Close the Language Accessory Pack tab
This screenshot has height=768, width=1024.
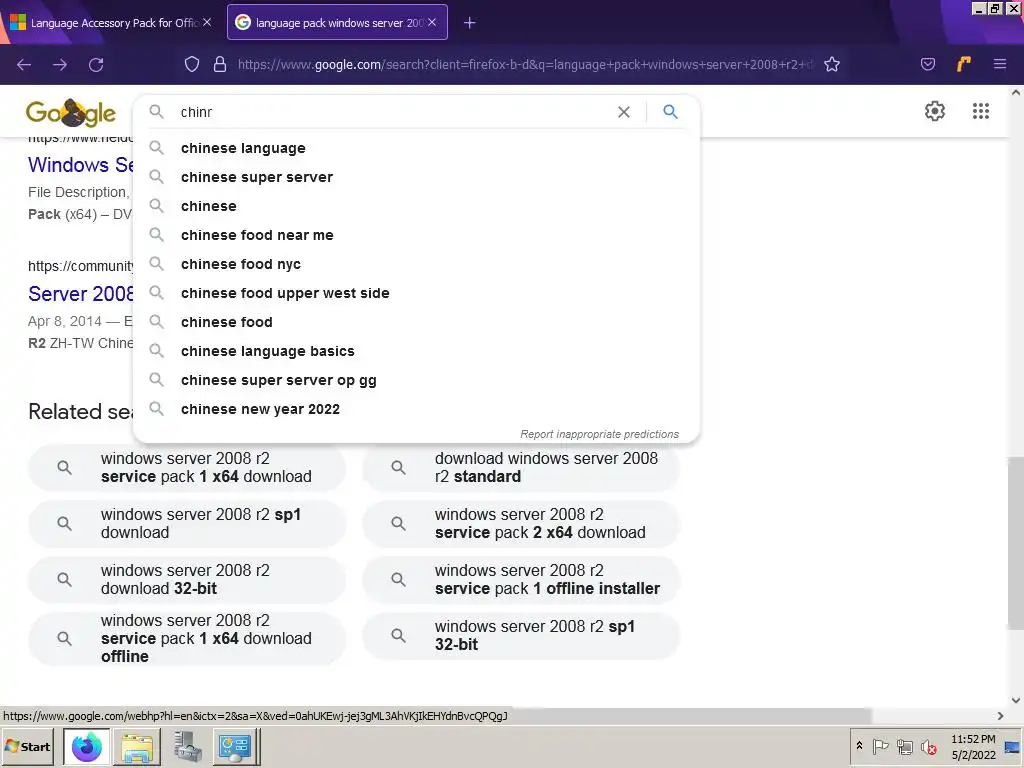pos(207,22)
